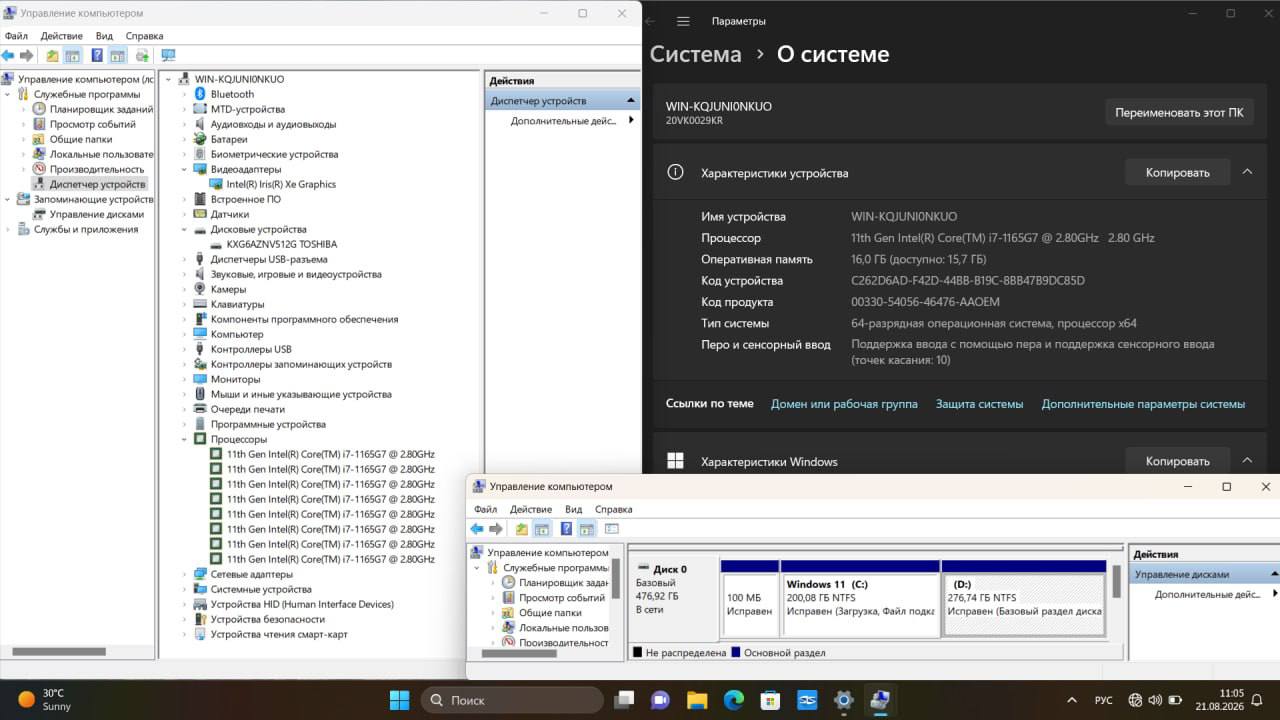Open File Explorer from the taskbar
The width and height of the screenshot is (1280, 720).
[x=697, y=700]
